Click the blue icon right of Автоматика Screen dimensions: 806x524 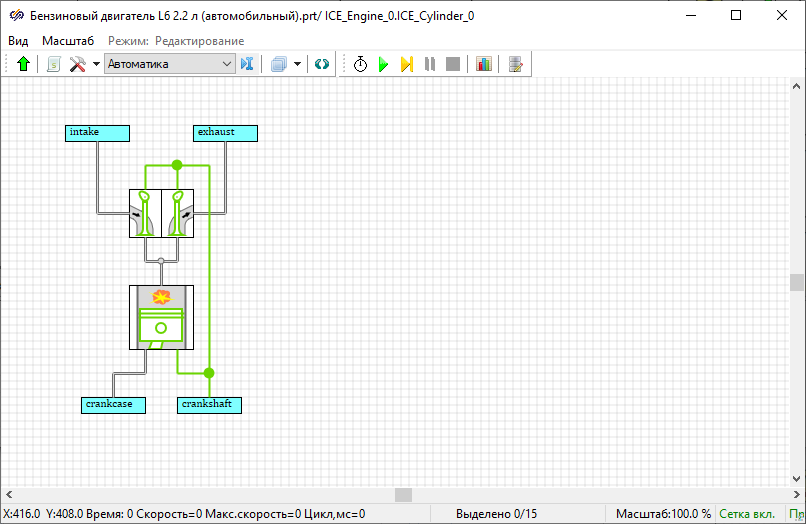click(248, 64)
